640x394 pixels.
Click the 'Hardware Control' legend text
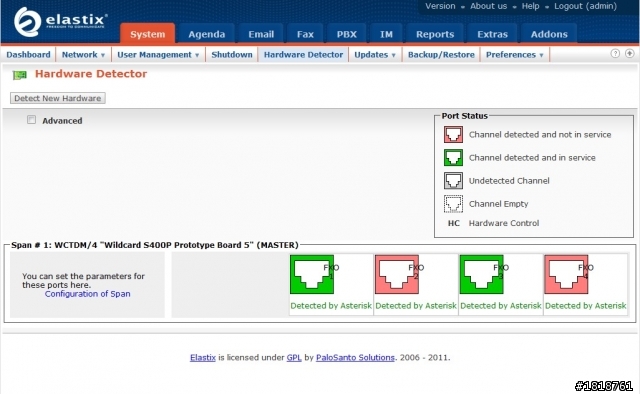point(504,223)
